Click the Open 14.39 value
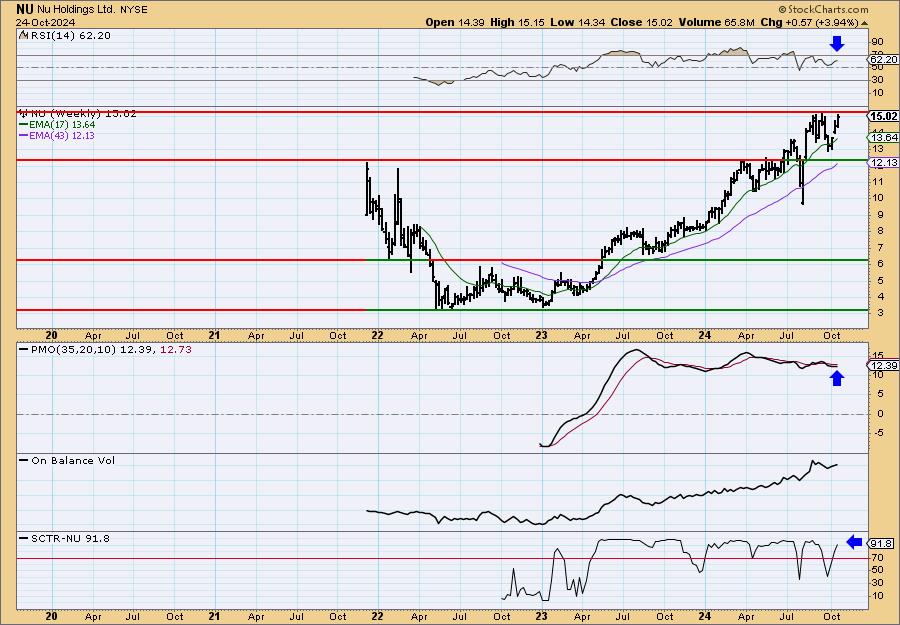Viewport: 900px width, 625px height. (455, 22)
